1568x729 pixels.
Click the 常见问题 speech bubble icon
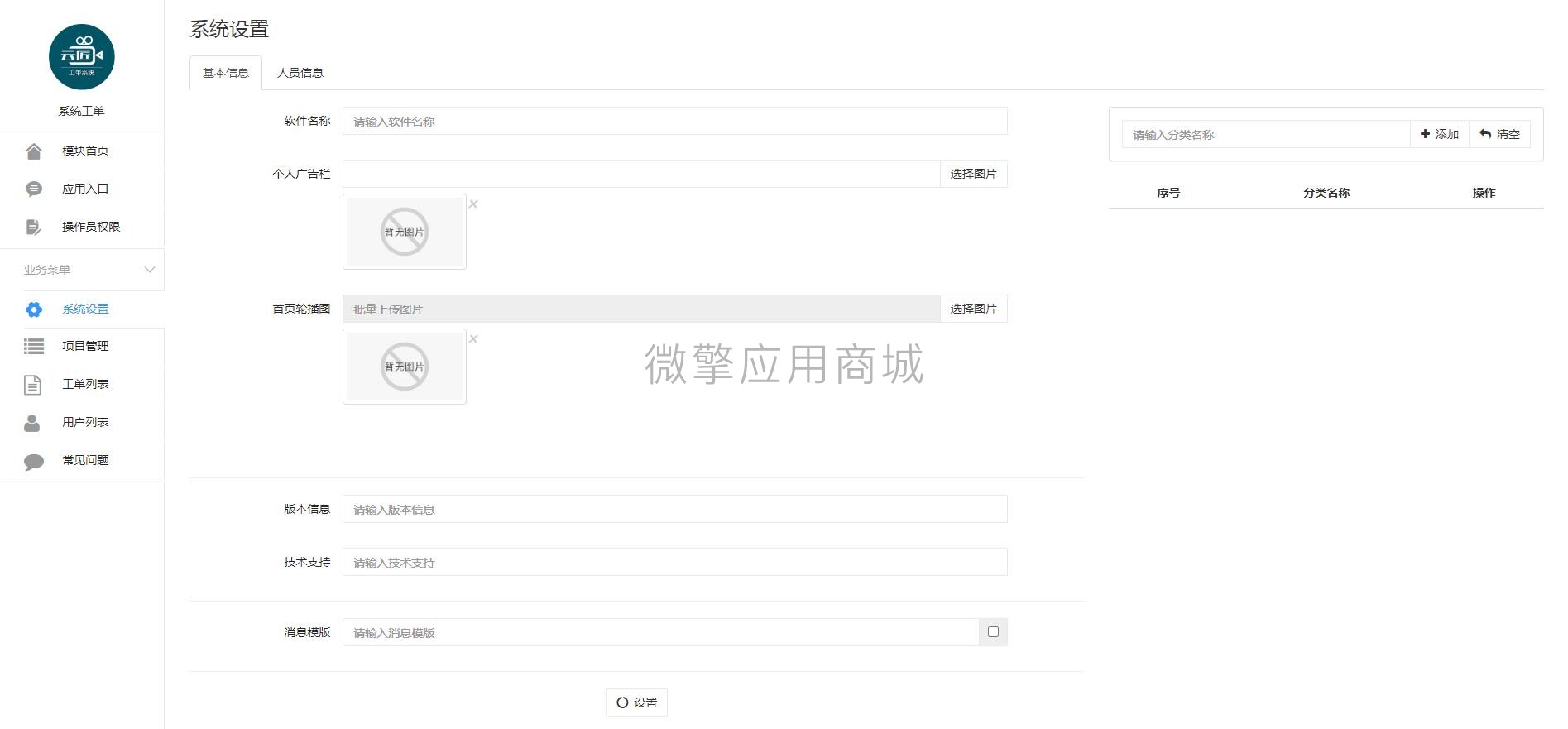(34, 462)
